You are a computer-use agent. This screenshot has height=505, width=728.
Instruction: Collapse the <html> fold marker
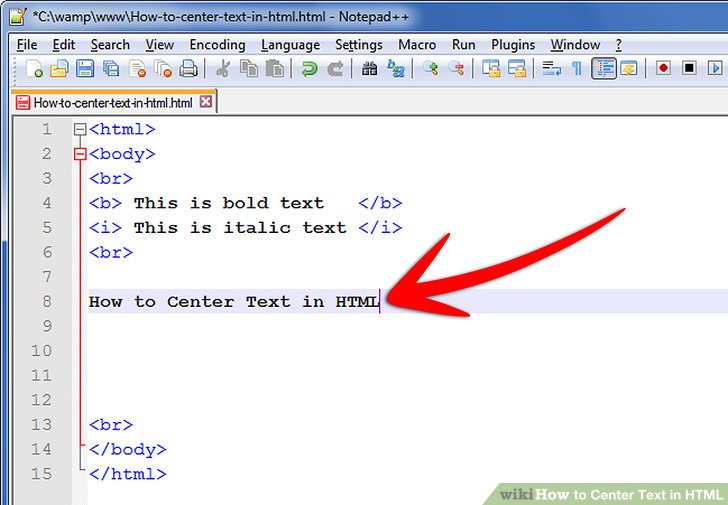point(80,129)
